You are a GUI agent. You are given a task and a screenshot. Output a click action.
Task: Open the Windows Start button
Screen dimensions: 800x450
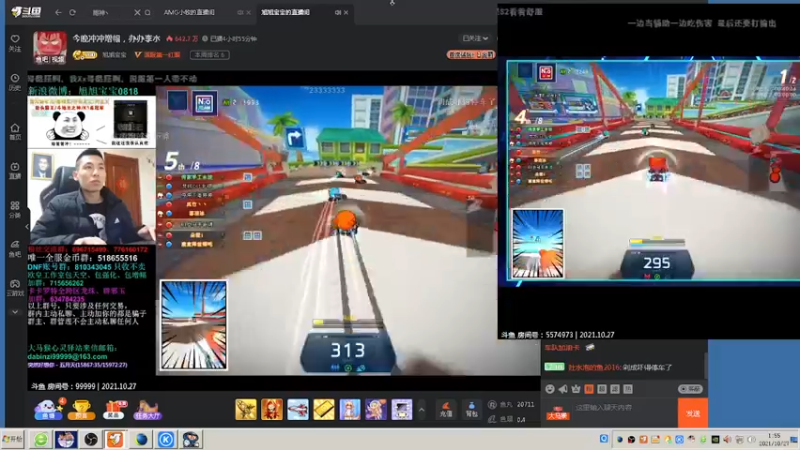(13, 439)
